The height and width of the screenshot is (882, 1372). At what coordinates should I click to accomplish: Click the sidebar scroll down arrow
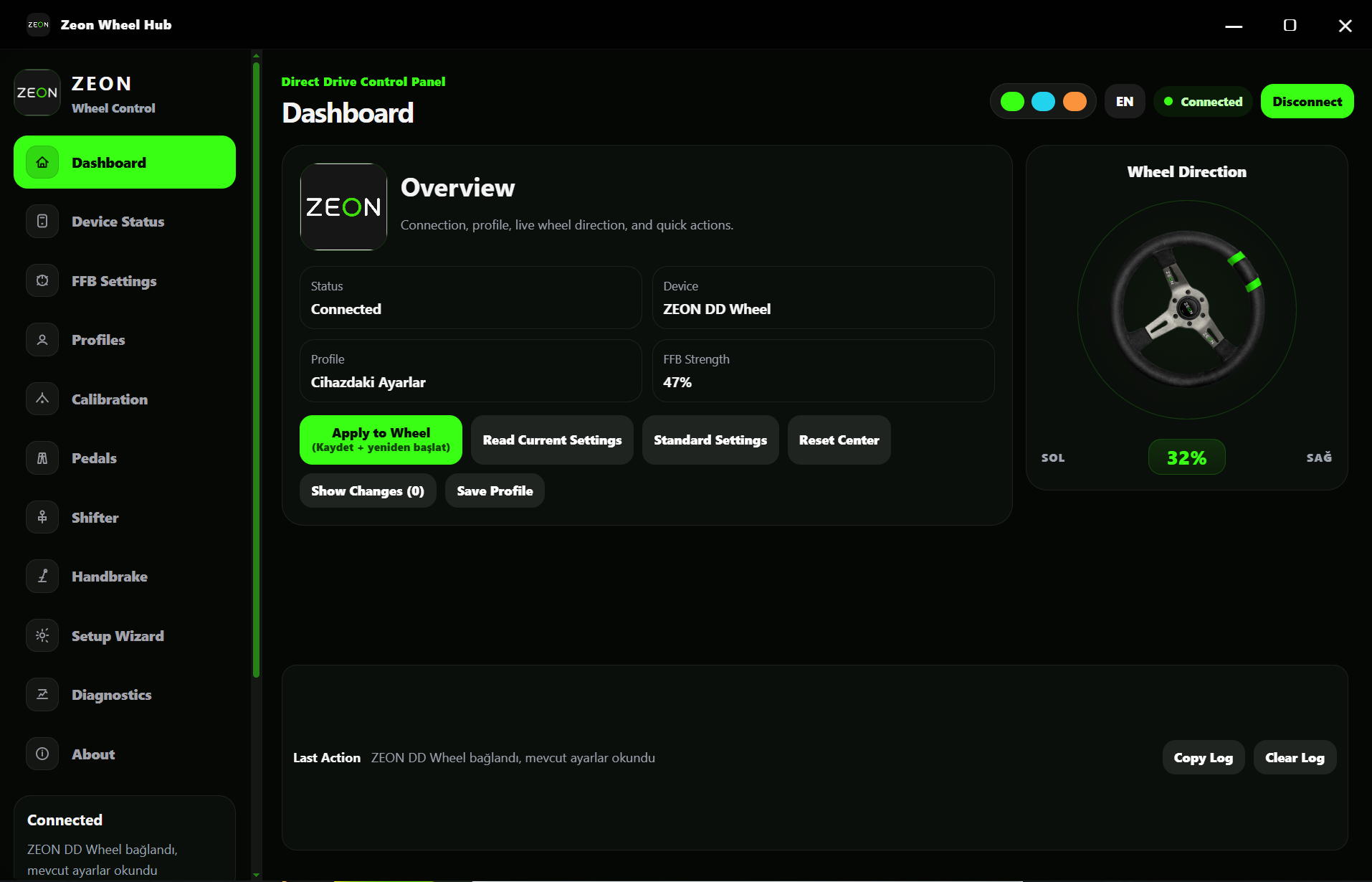pos(256,875)
